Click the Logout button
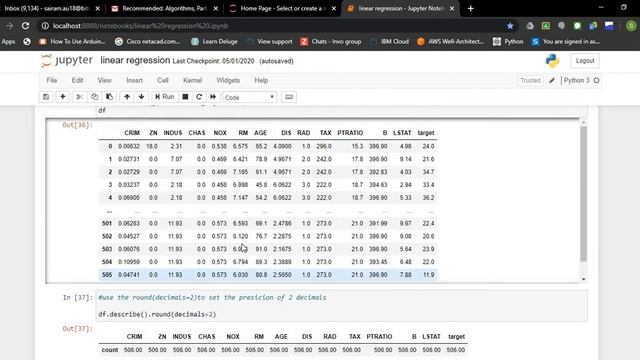Image resolution: width=640 pixels, height=360 pixels. pyautogui.click(x=585, y=60)
